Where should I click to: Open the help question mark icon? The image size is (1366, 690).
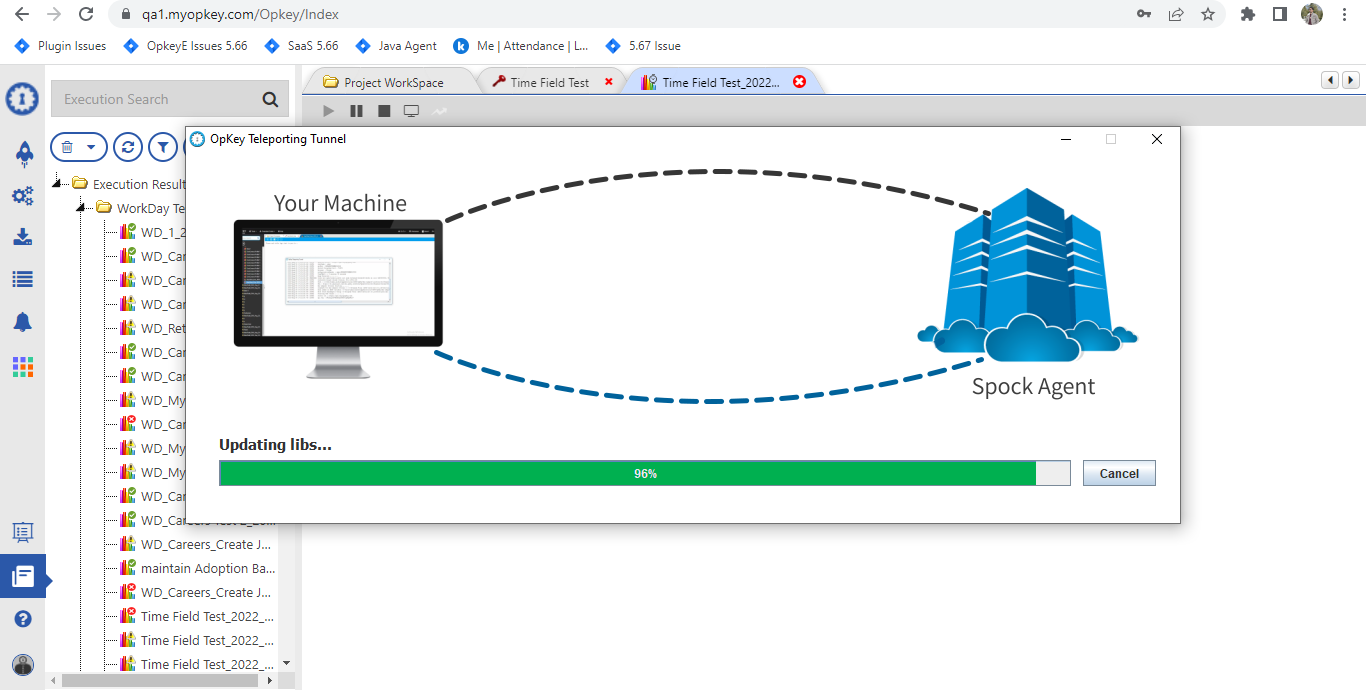point(22,619)
